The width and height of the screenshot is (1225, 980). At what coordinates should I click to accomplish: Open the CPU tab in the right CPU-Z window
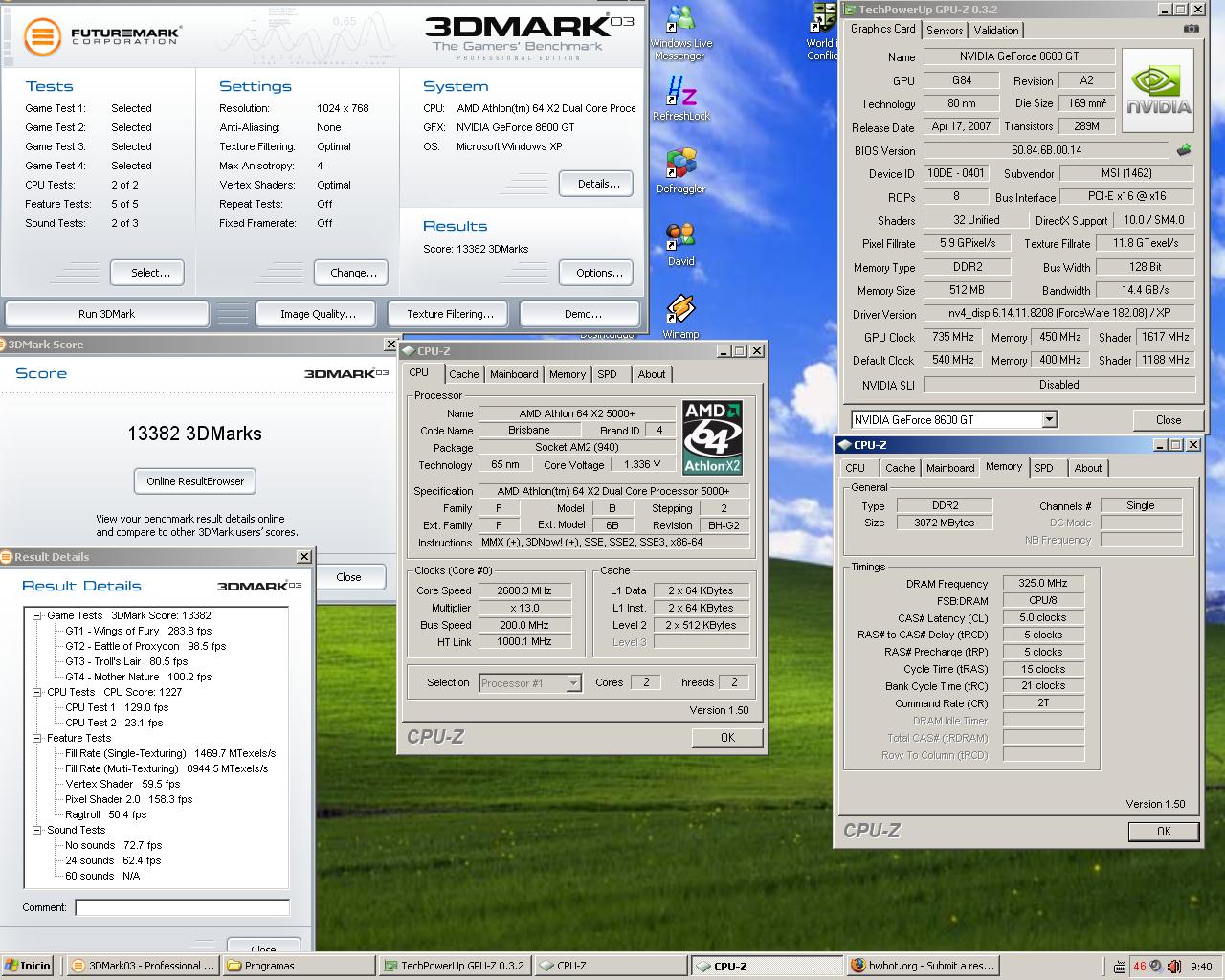coord(856,468)
